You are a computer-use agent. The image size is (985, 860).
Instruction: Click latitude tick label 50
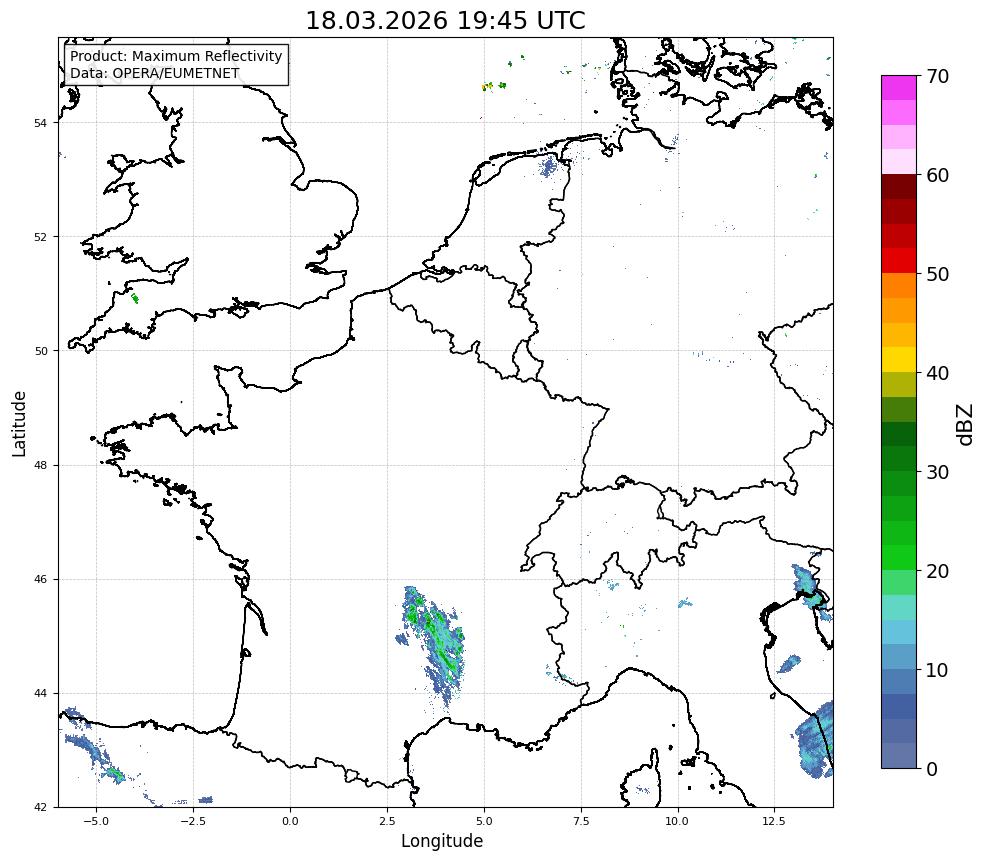40,351
